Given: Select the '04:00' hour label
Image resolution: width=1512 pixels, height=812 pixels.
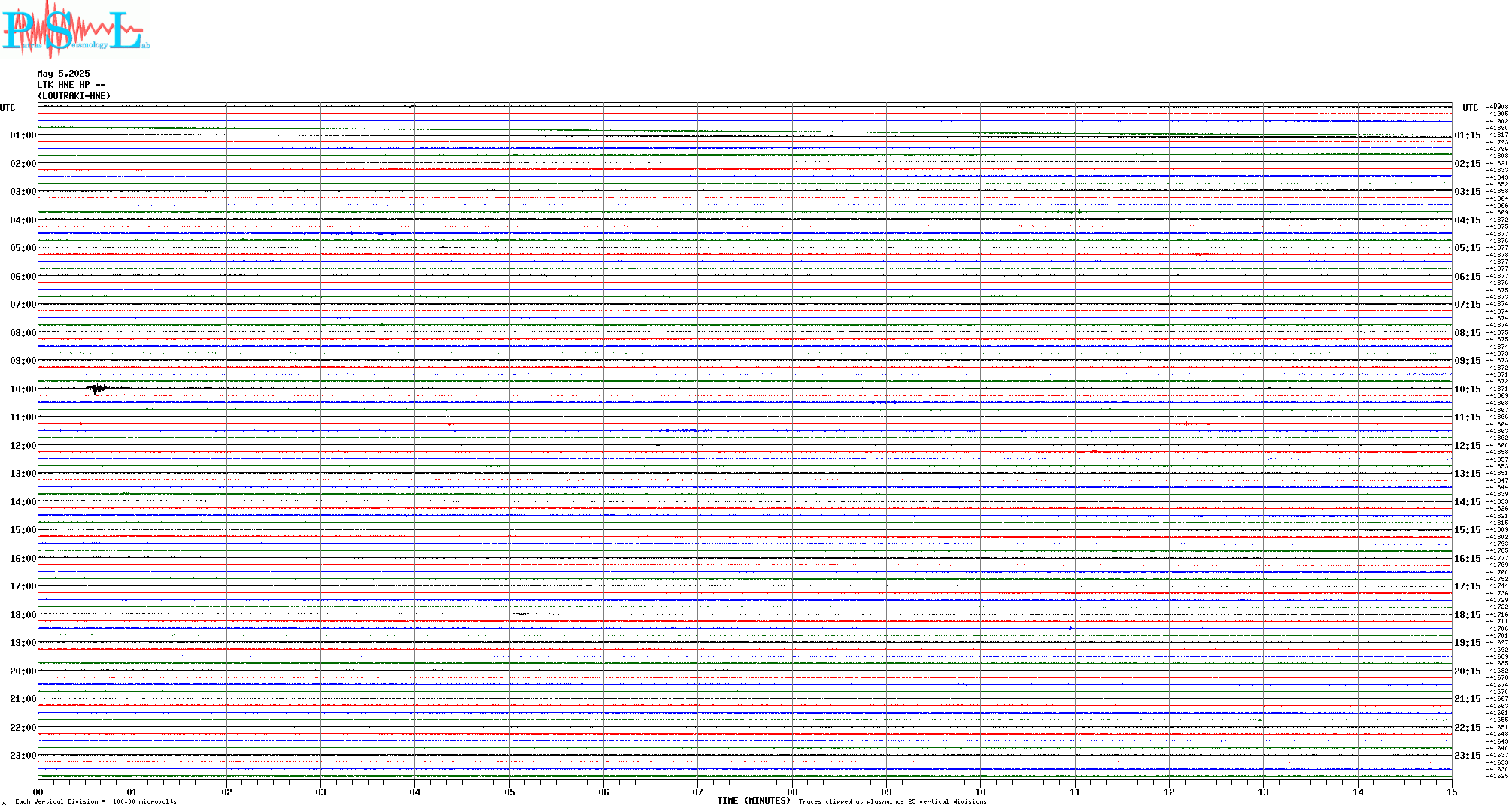Looking at the screenshot, I should pyautogui.click(x=23, y=220).
